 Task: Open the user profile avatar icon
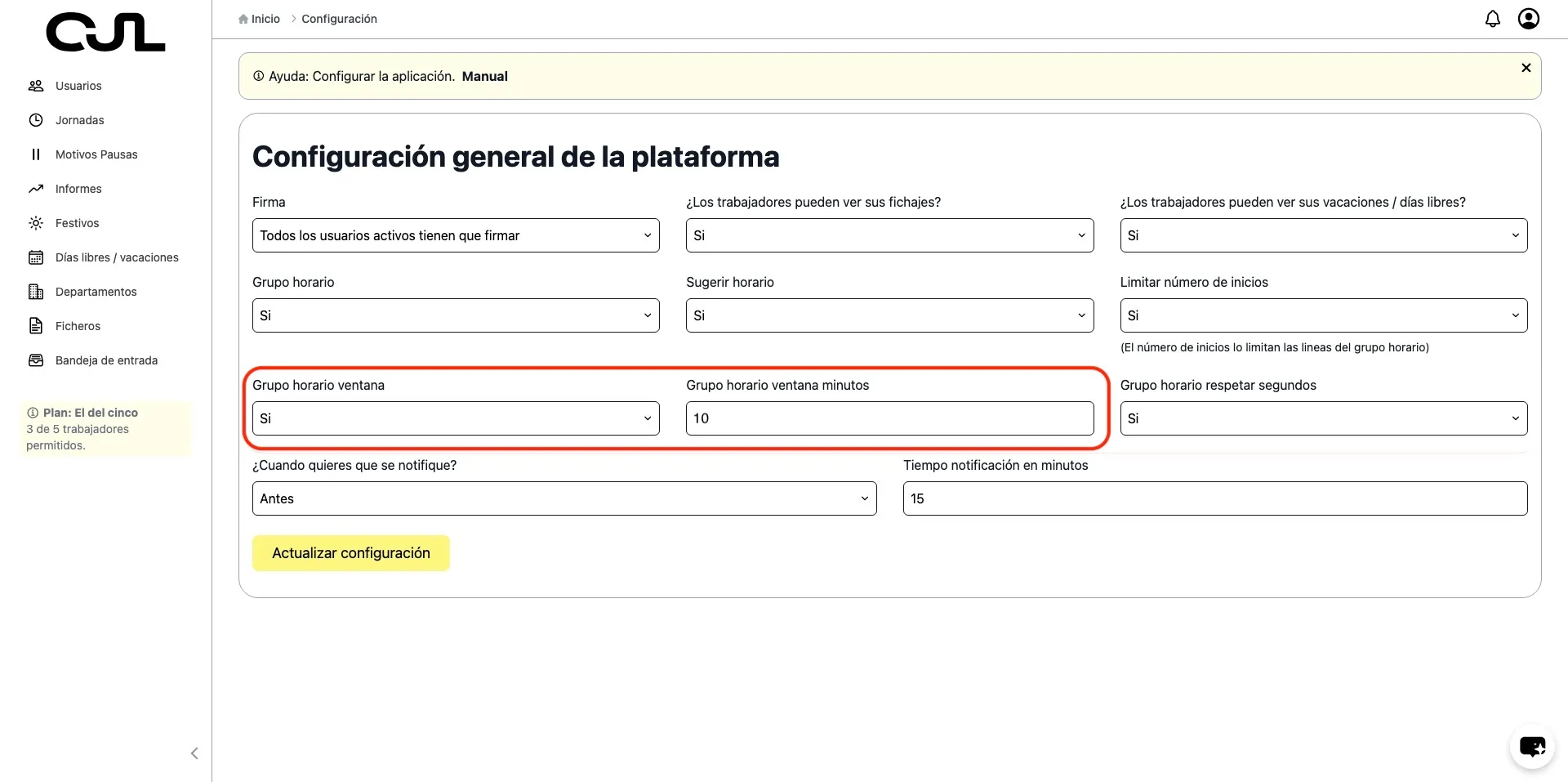(1529, 19)
